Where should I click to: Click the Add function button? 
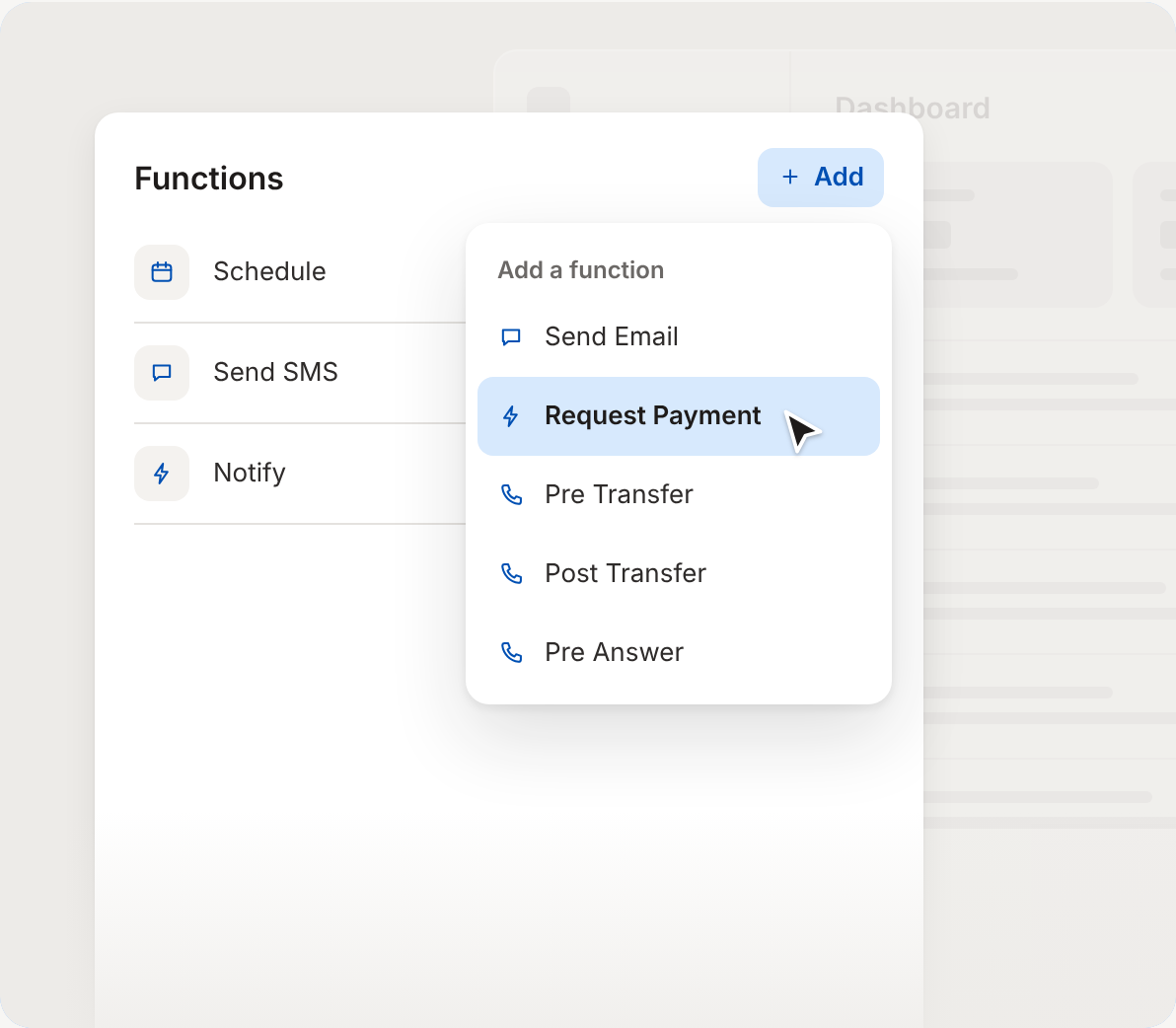click(x=821, y=177)
